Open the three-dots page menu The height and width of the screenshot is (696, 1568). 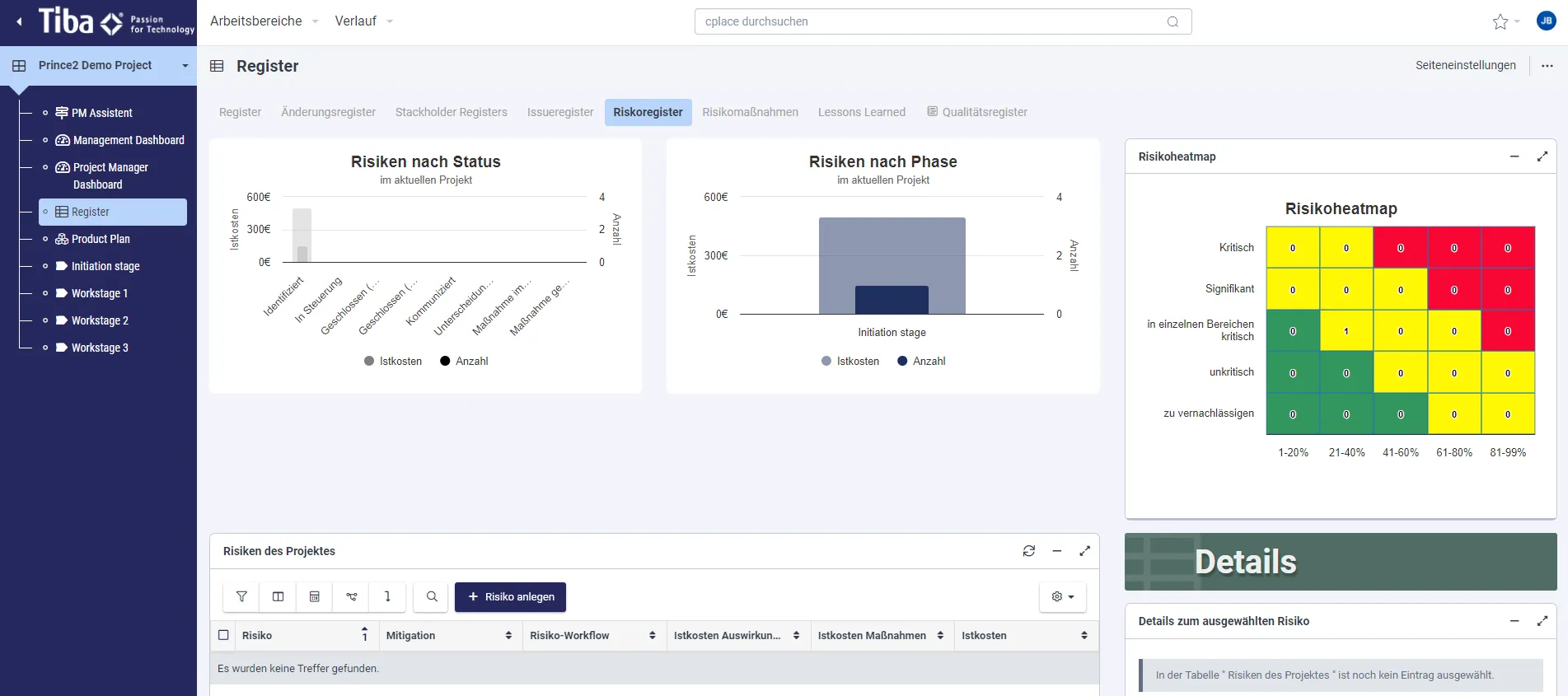coord(1547,66)
